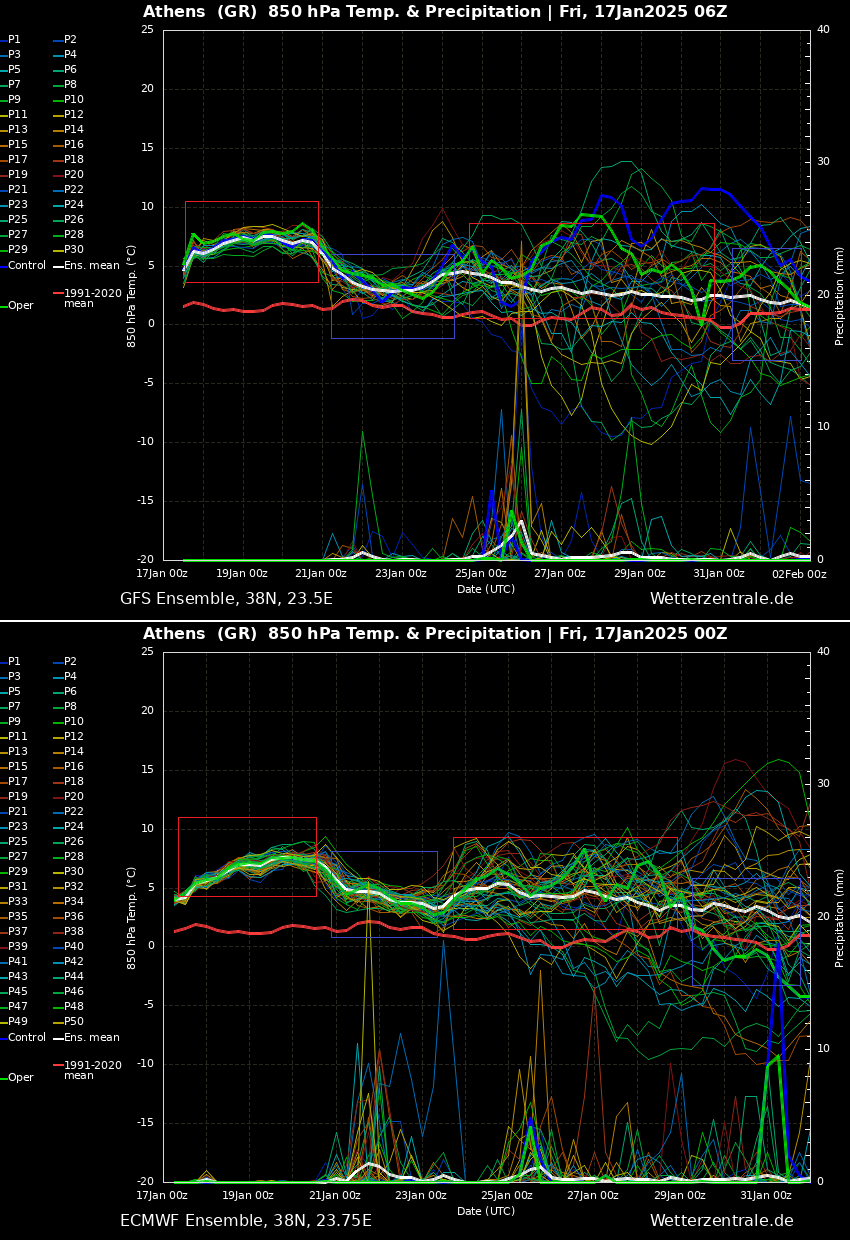
Task: Click legend entry P1 in the ECMWF legend
Action: 12,661
